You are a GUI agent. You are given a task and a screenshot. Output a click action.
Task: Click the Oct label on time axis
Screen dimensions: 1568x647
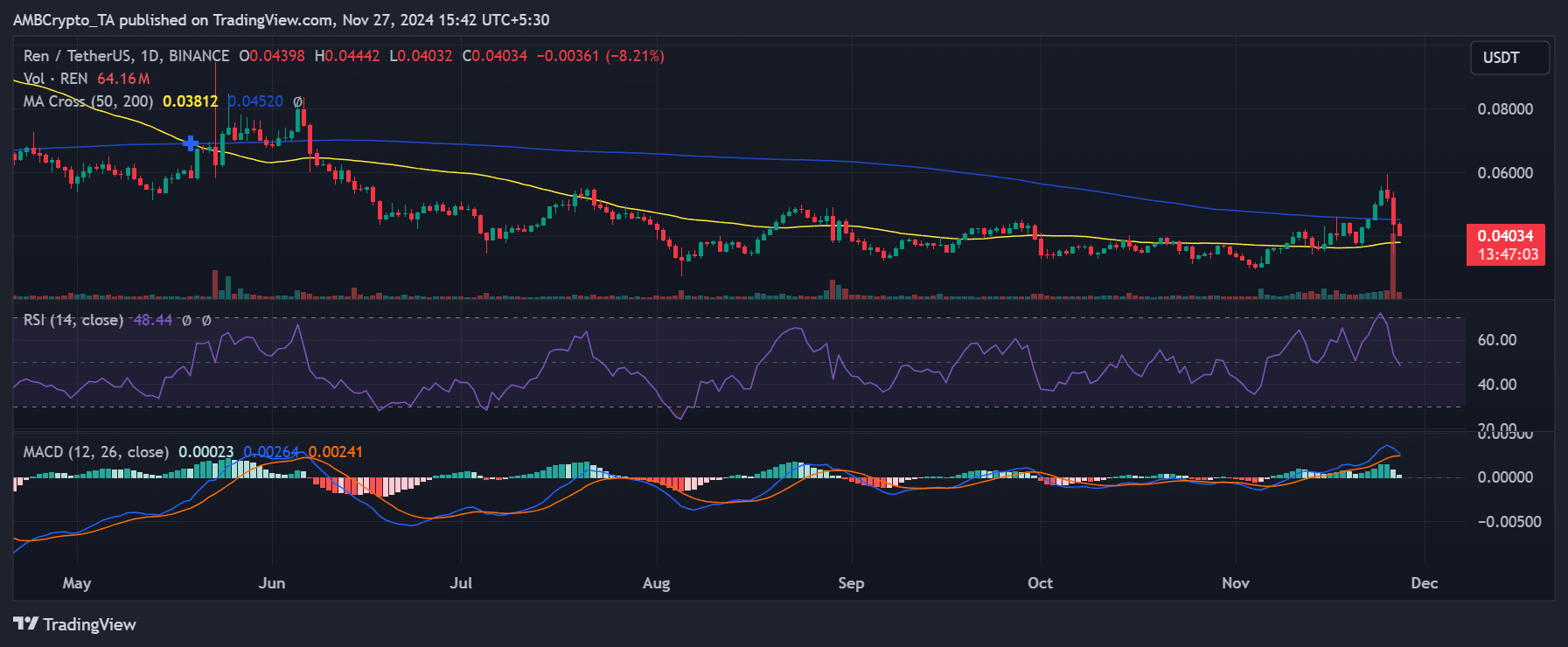click(1040, 583)
